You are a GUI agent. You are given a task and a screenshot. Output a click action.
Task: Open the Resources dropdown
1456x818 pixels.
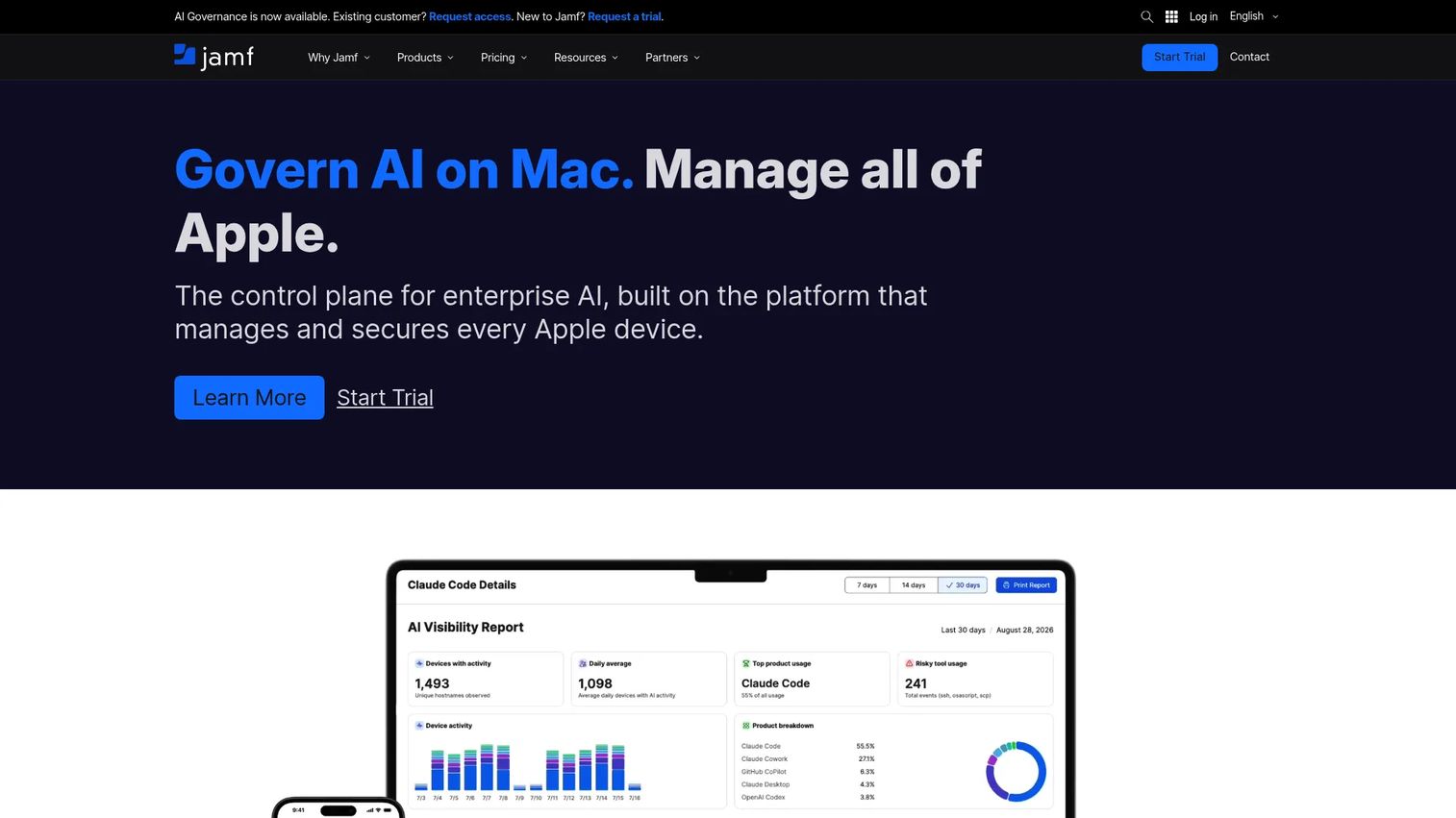586,58
